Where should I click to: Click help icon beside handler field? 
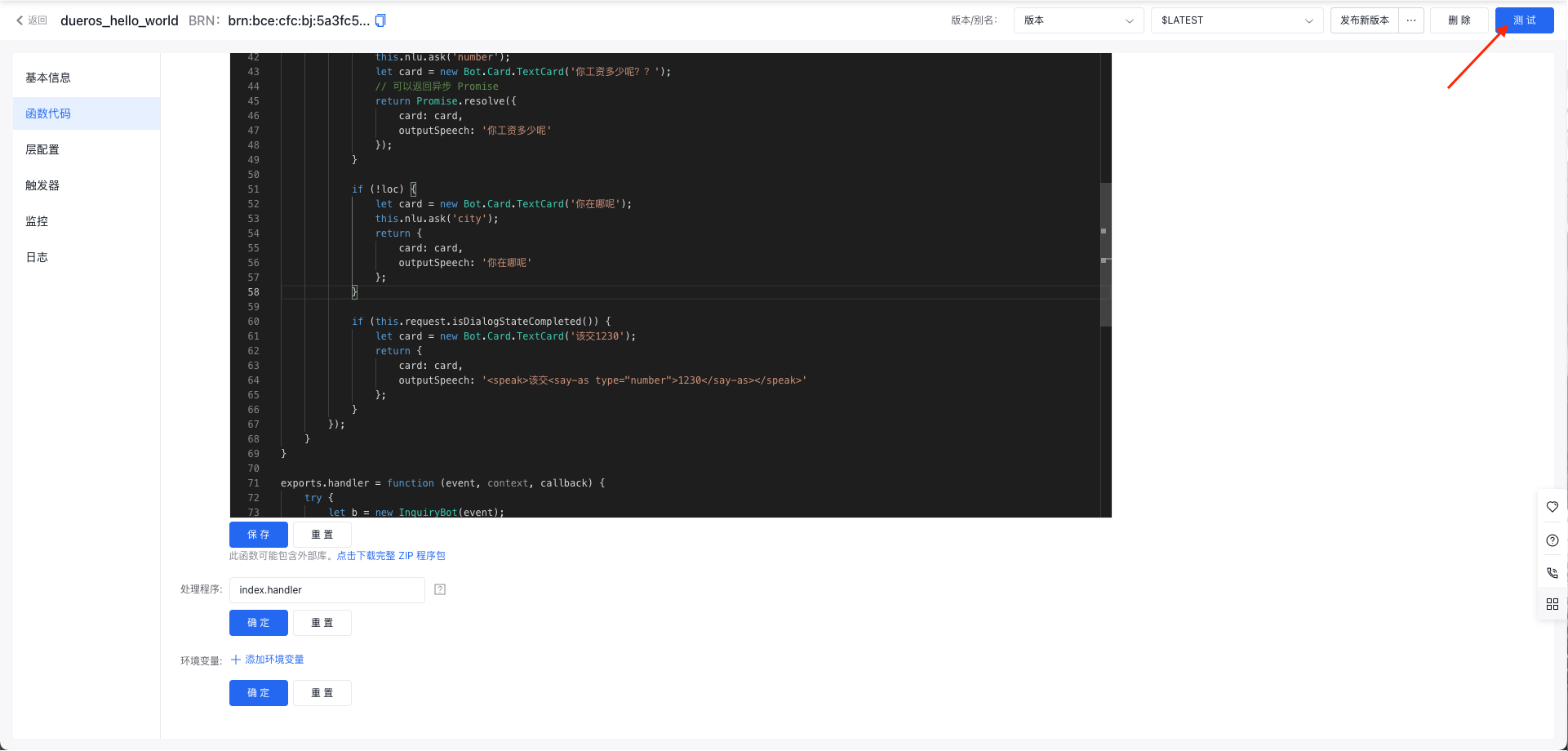[440, 589]
